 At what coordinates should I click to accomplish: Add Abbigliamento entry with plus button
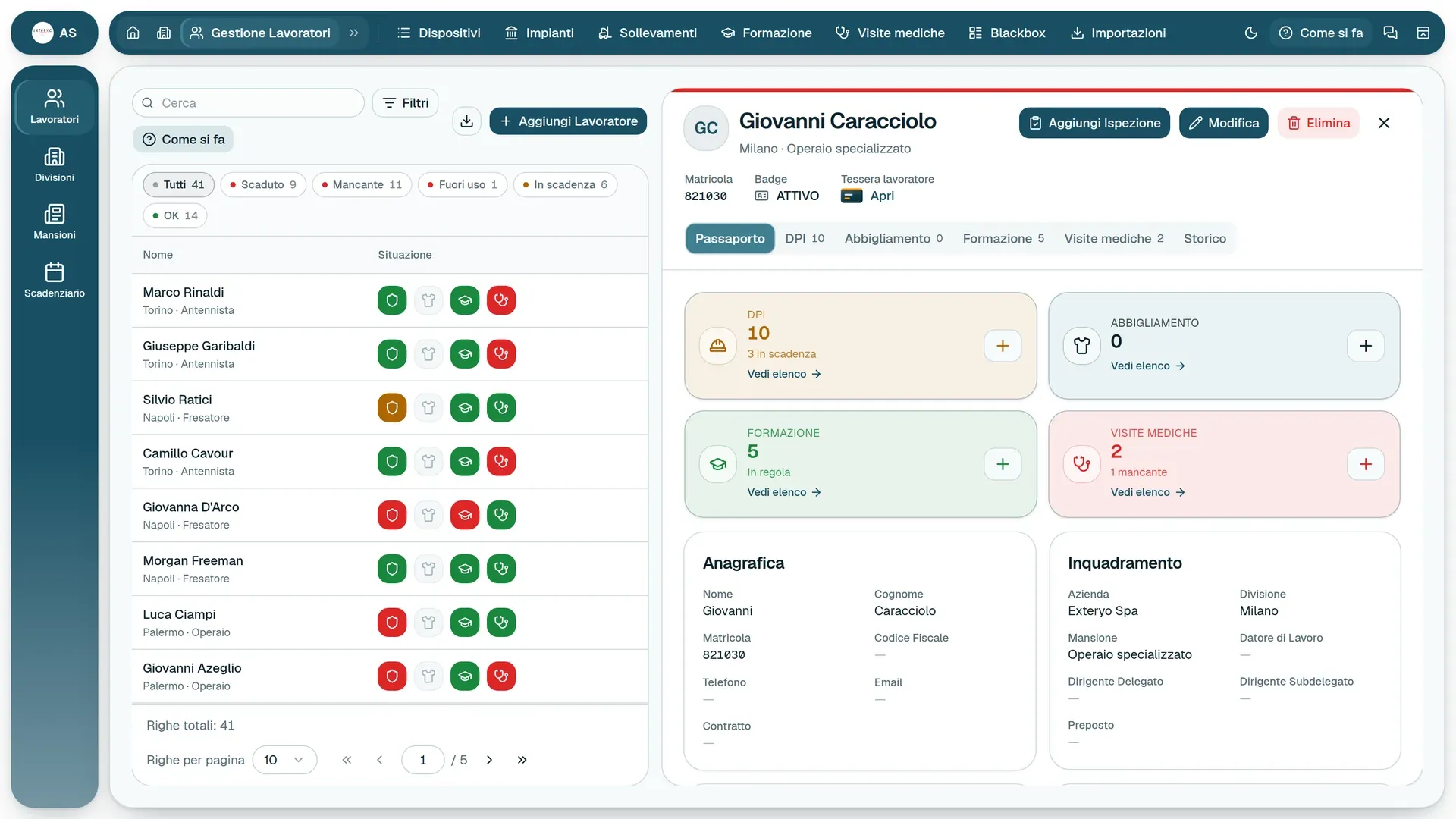(x=1366, y=346)
